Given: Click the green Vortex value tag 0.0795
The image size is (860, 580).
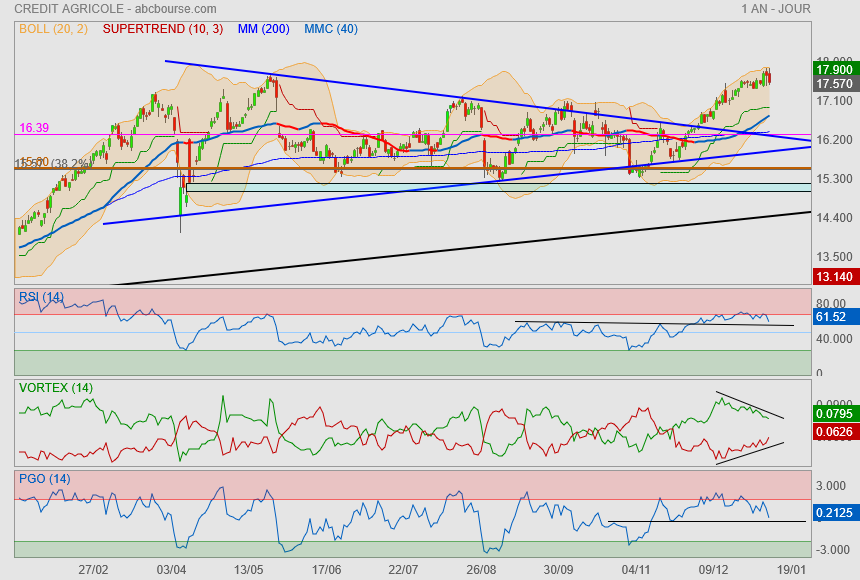Looking at the screenshot, I should pos(834,412).
